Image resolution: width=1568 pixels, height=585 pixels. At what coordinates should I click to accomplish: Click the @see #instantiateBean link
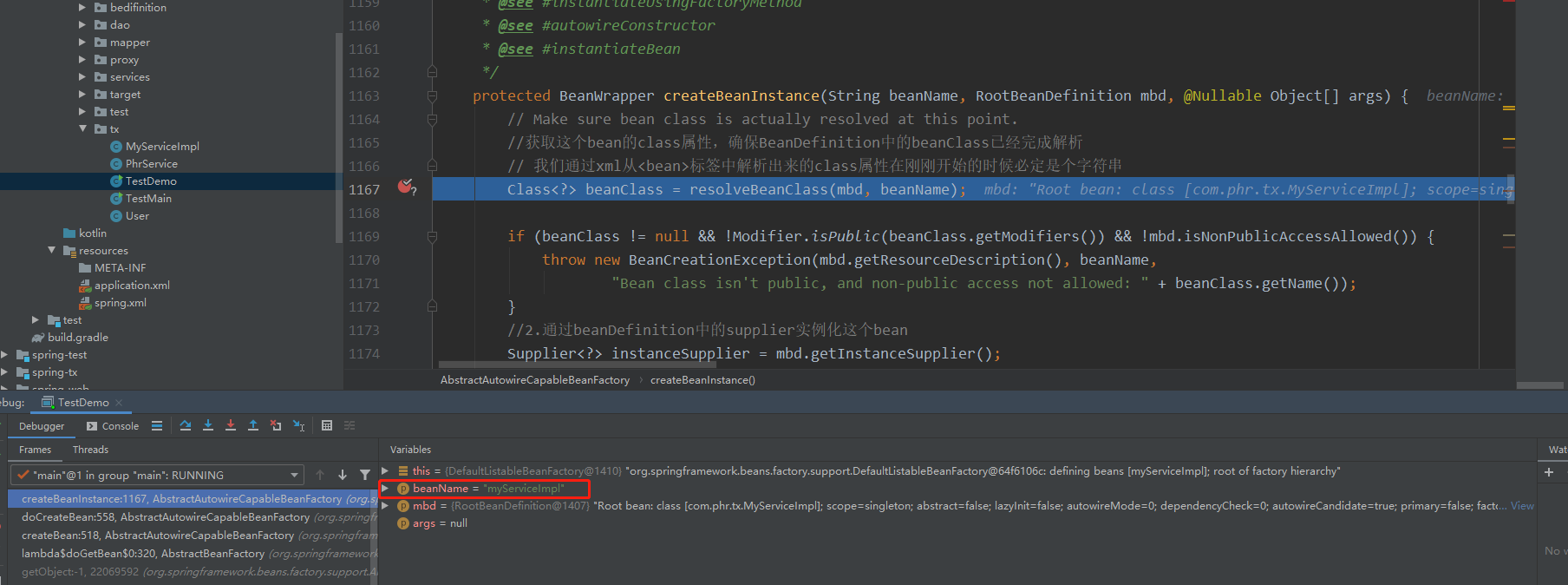tap(590, 49)
